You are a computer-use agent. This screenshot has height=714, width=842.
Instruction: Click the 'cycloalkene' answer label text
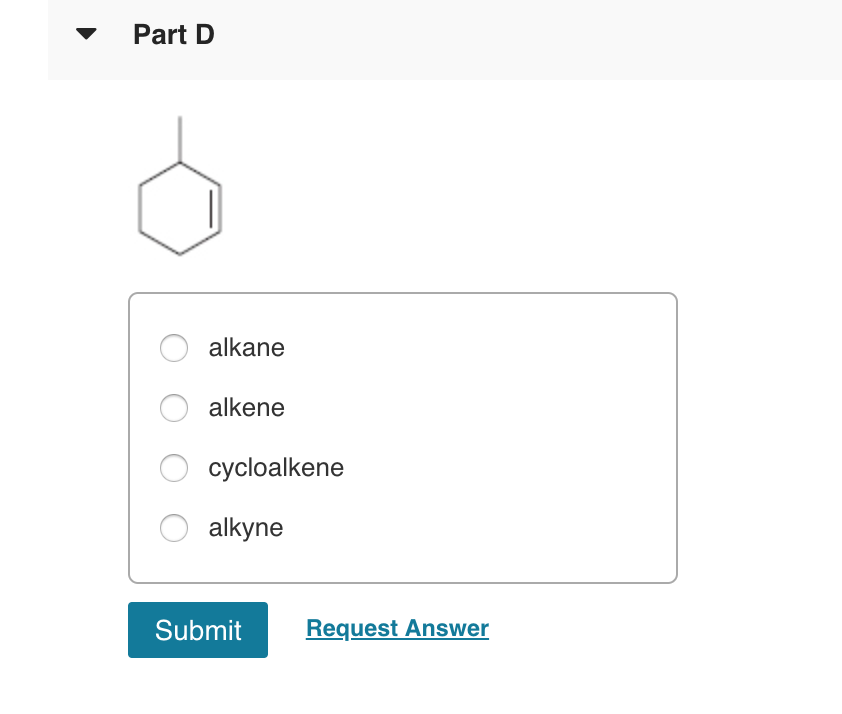276,468
